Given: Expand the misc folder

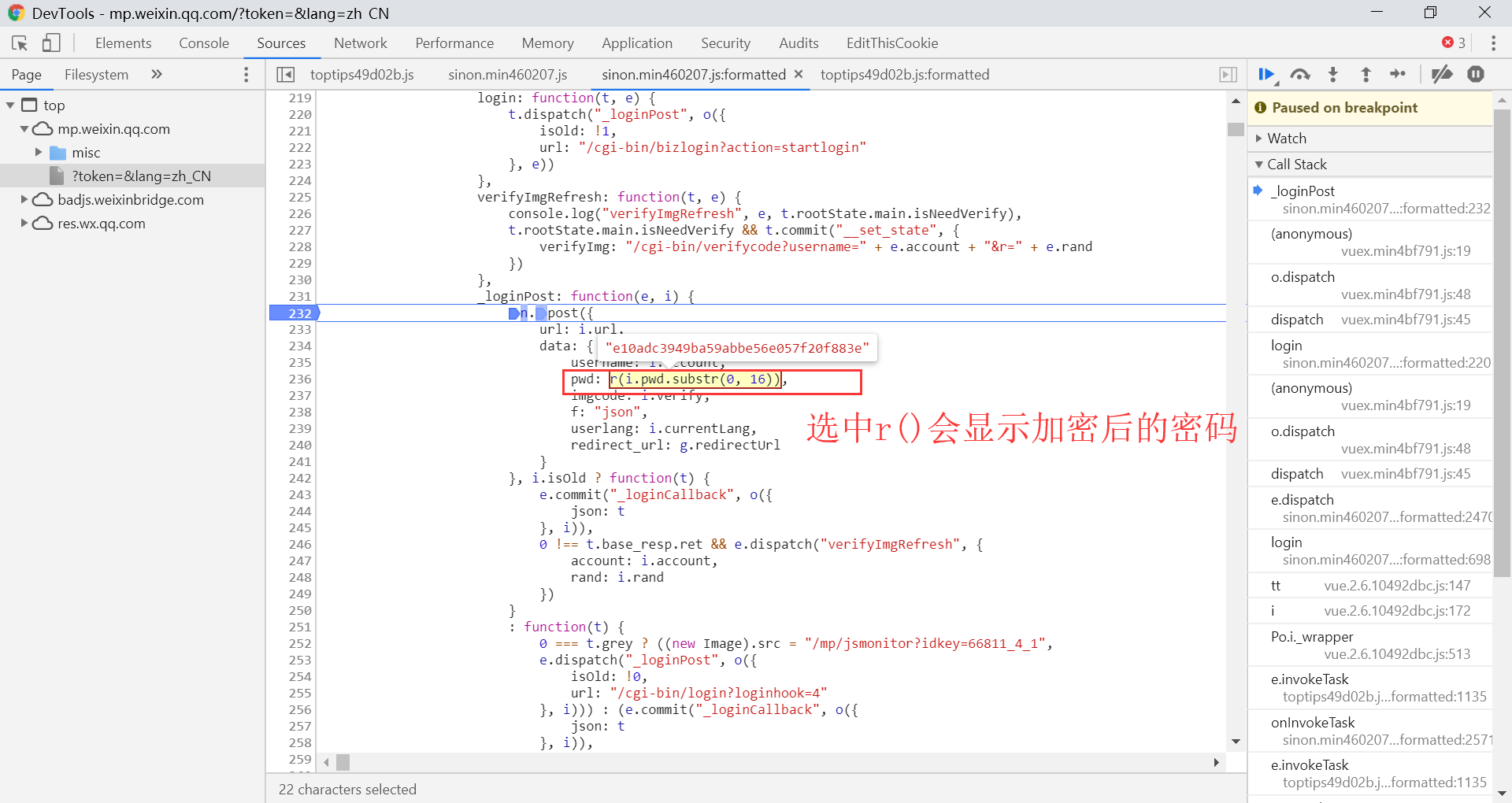Looking at the screenshot, I should coord(39,153).
